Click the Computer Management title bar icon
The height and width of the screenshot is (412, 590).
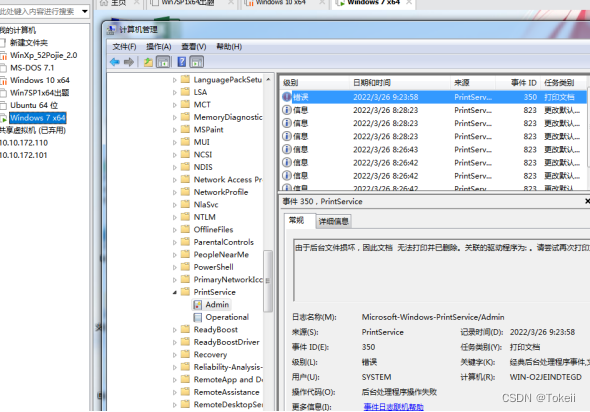pos(111,29)
